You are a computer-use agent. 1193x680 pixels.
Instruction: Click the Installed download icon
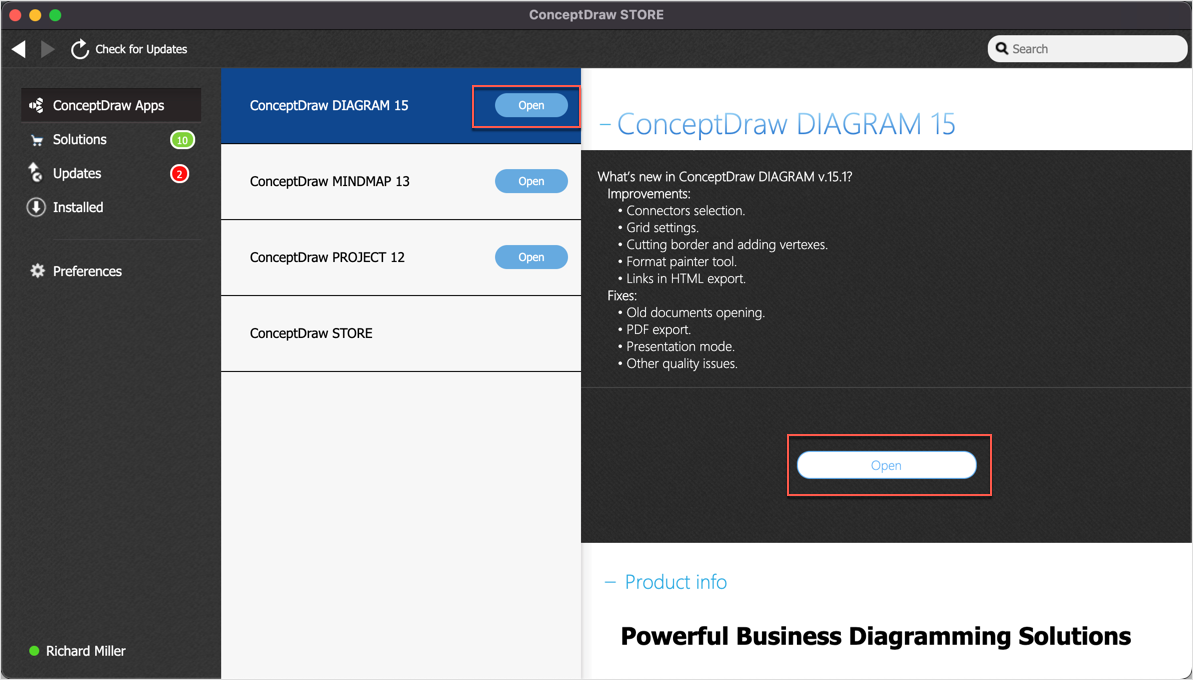pyautogui.click(x=36, y=207)
